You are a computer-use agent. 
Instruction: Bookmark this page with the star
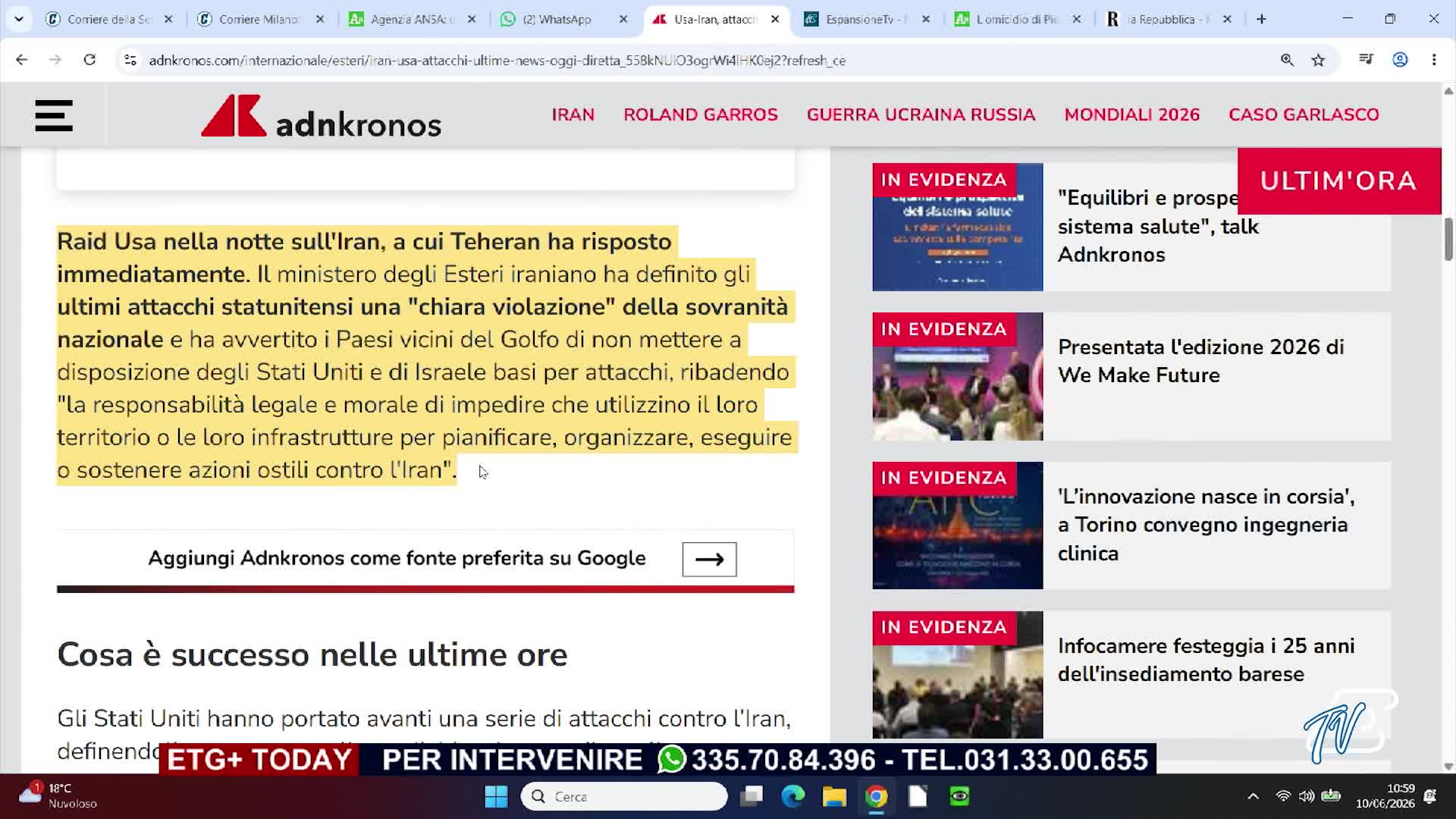[1319, 60]
